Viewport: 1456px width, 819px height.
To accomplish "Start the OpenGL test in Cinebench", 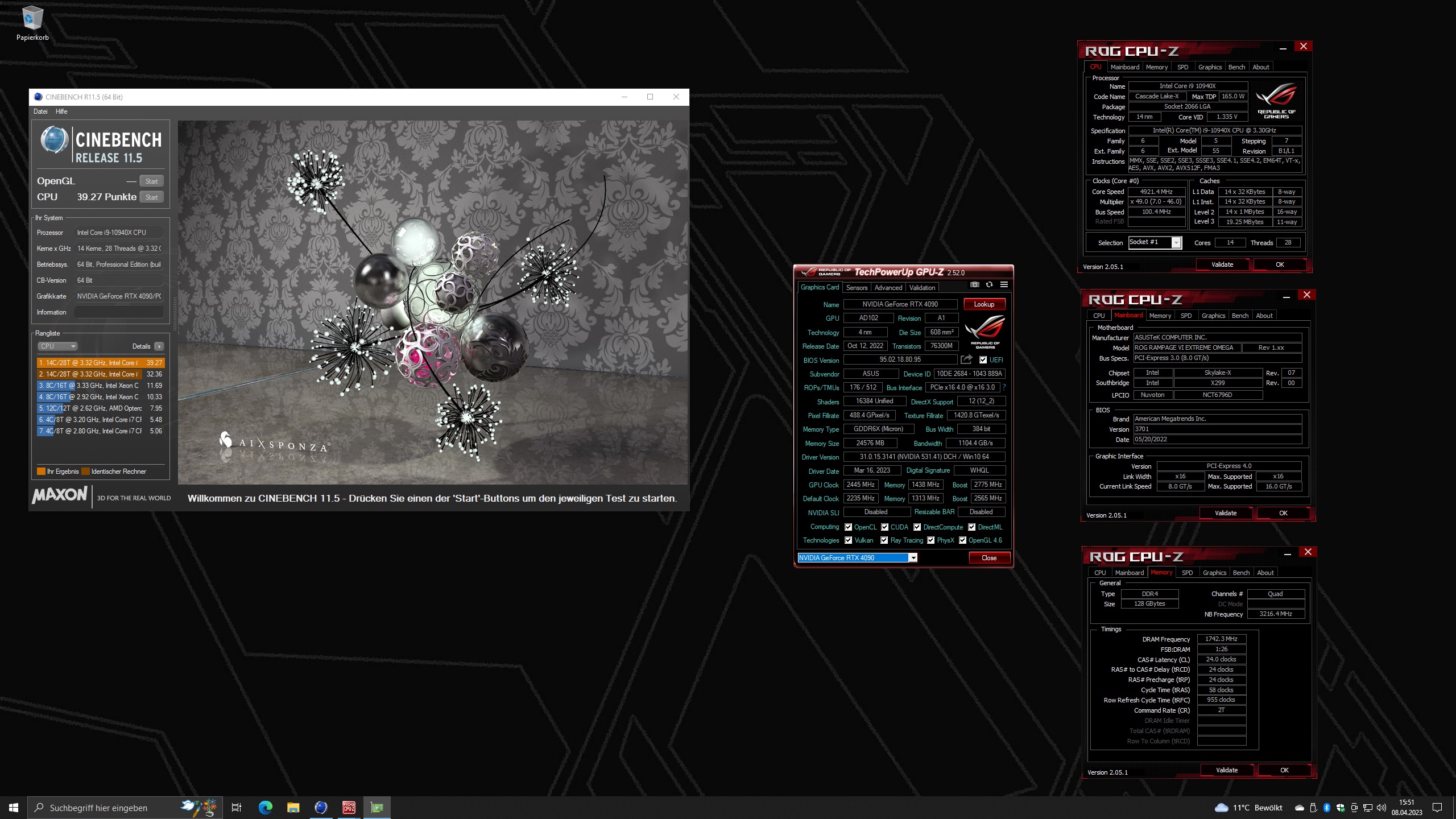I will point(151,181).
